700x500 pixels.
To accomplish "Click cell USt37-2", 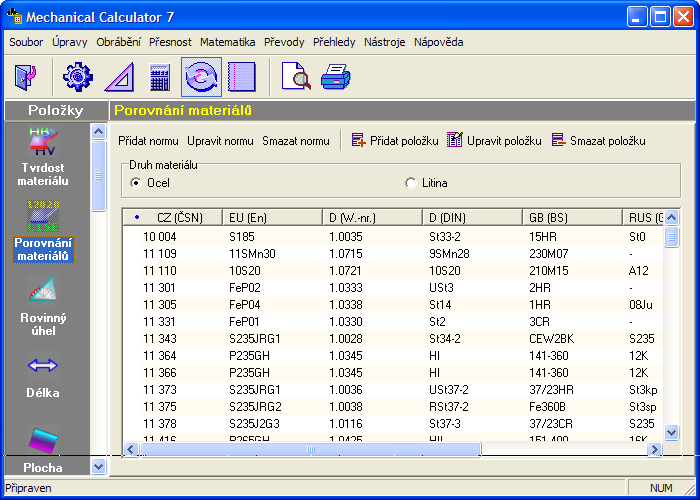I will click(449, 389).
